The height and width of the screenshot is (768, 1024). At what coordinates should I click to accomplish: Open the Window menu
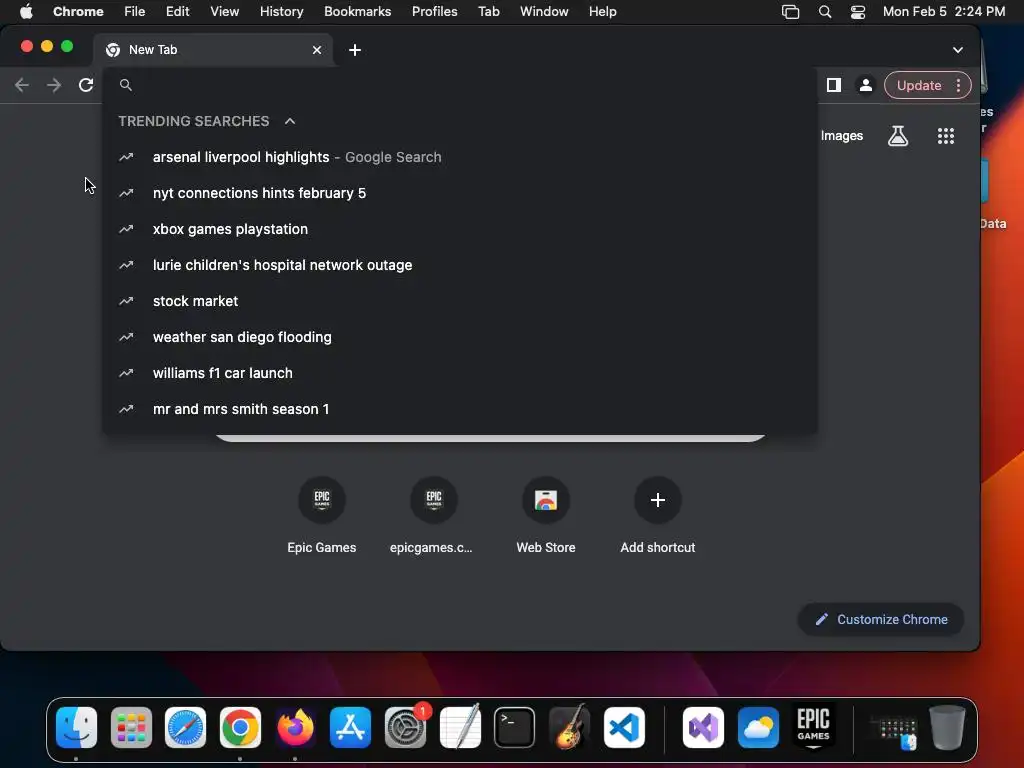point(544,12)
